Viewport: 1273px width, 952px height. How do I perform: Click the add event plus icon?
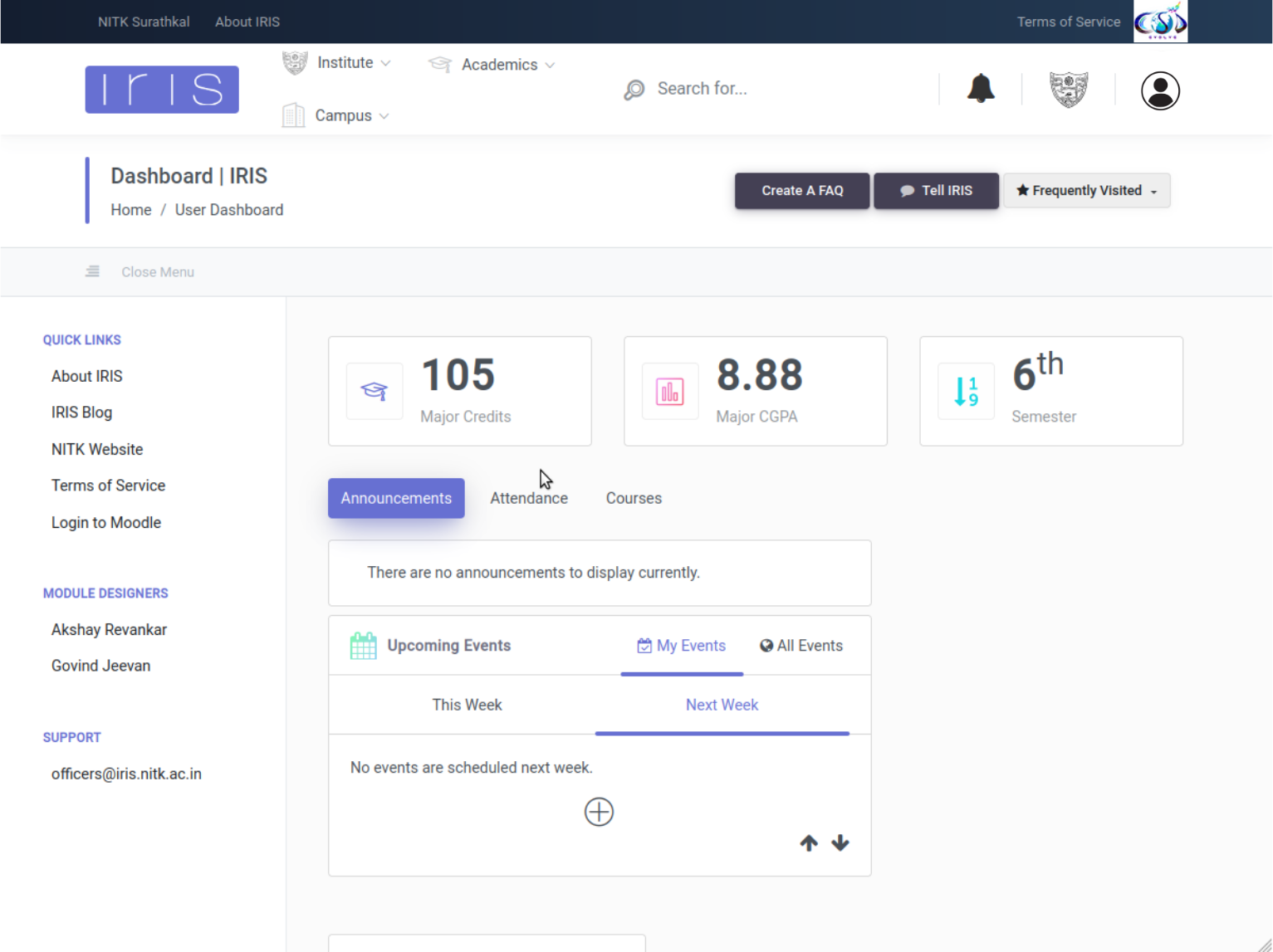click(599, 812)
